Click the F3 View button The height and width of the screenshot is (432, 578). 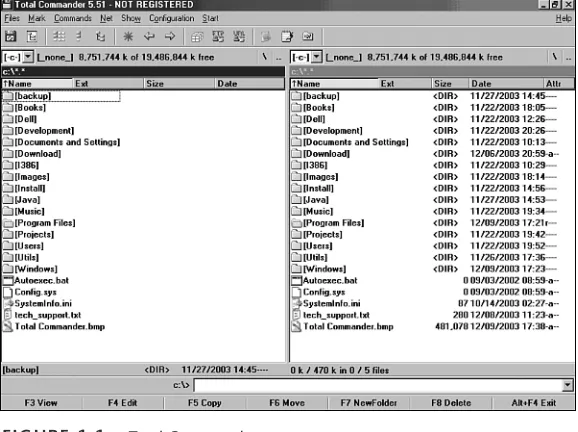coord(41,403)
